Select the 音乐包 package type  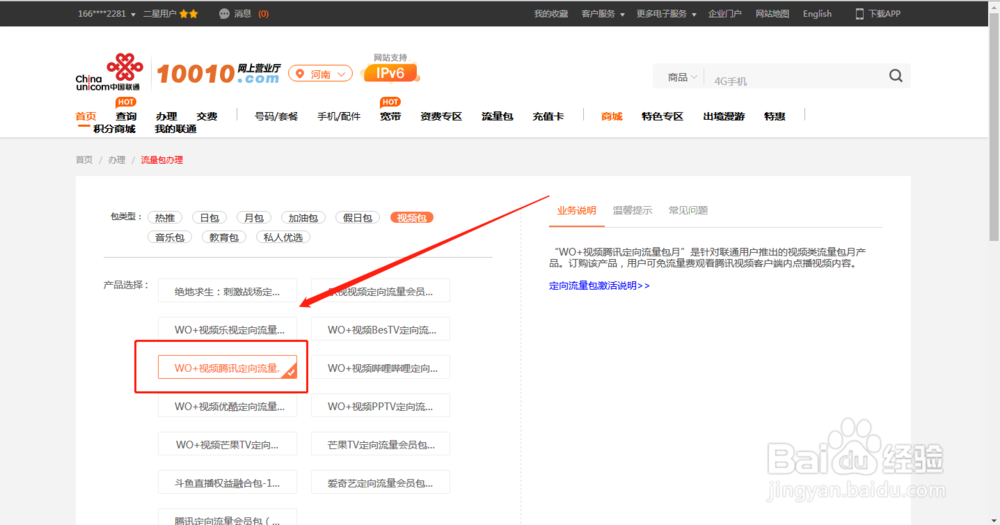pos(170,237)
